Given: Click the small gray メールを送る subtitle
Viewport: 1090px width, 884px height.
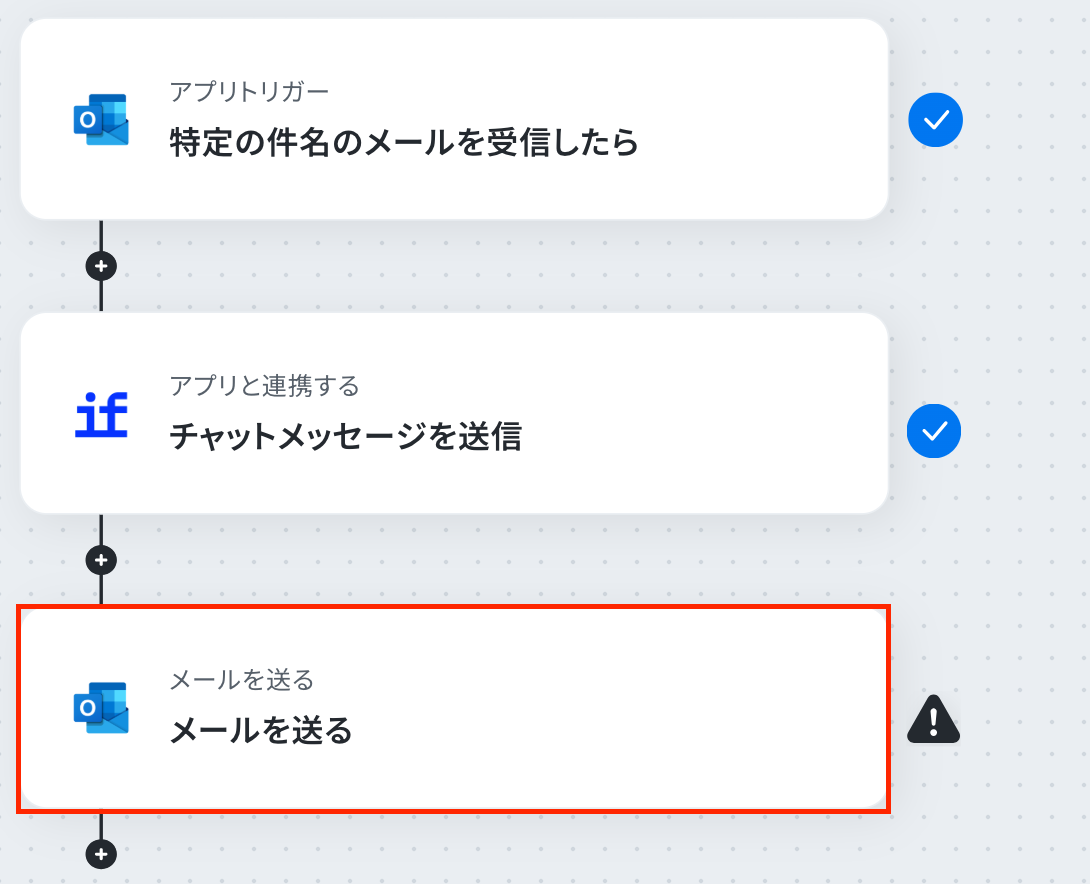Looking at the screenshot, I should pyautogui.click(x=242, y=681).
